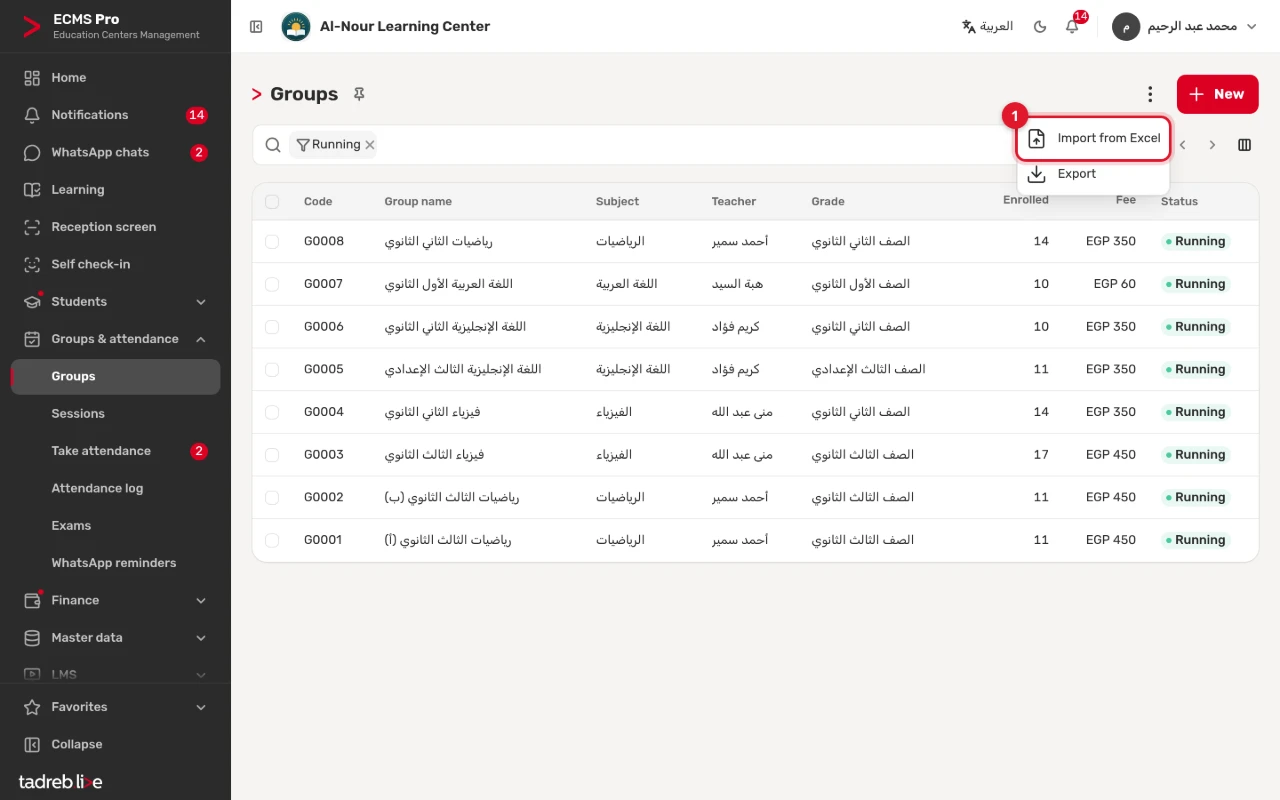Open Sessions in the sidebar submenu
Screen dimensions: 1280x800
pyautogui.click(x=116, y=414)
